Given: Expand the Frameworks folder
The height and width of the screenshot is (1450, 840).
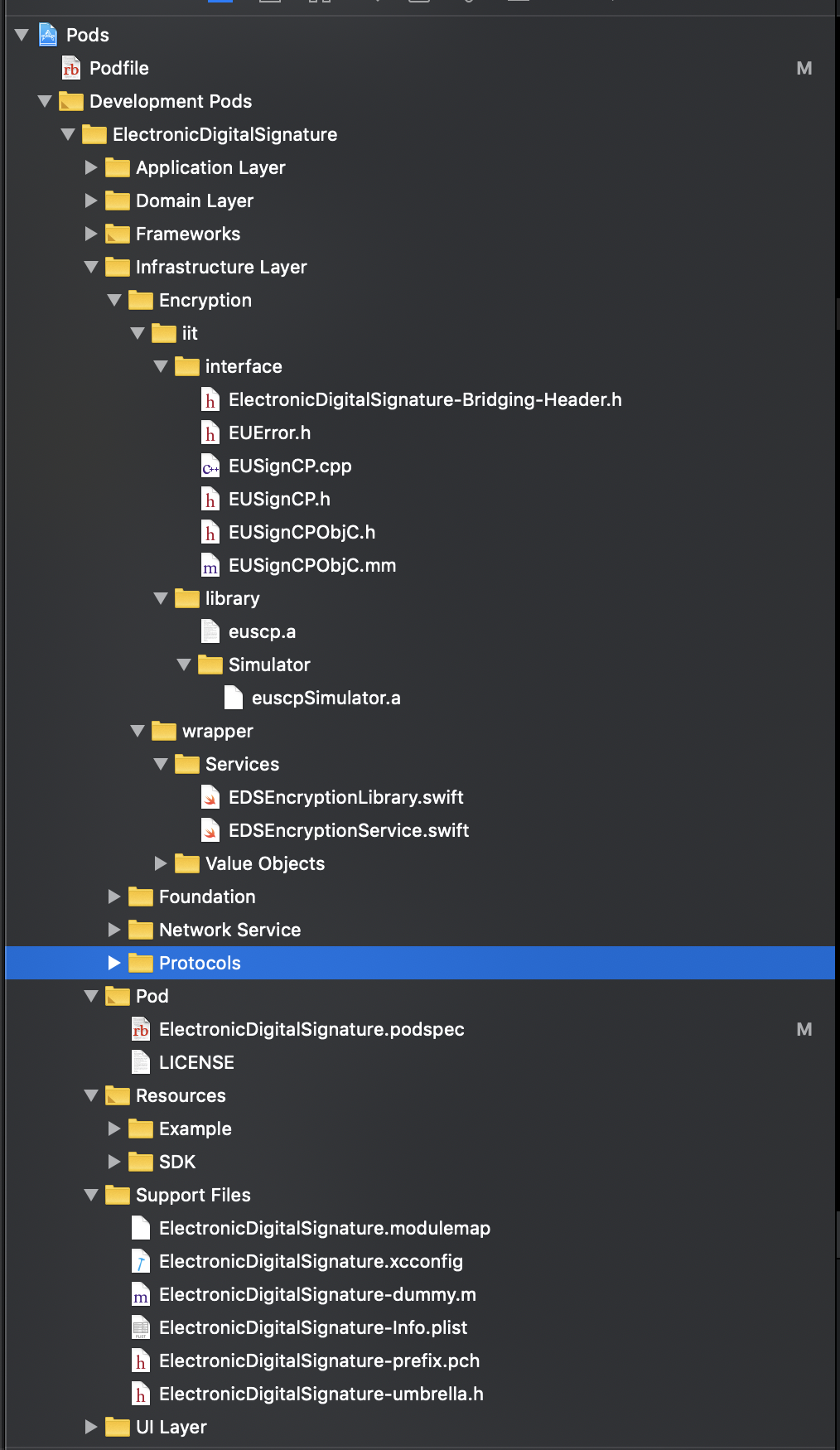Looking at the screenshot, I should [x=91, y=234].
